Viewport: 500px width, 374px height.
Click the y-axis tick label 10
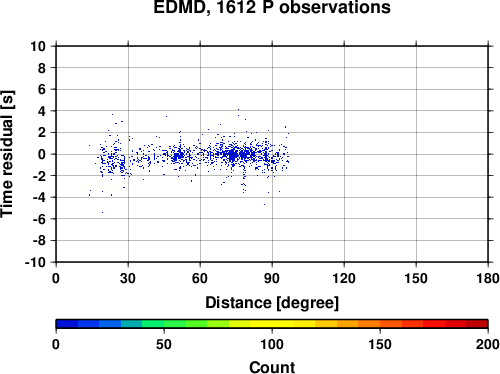coord(38,46)
